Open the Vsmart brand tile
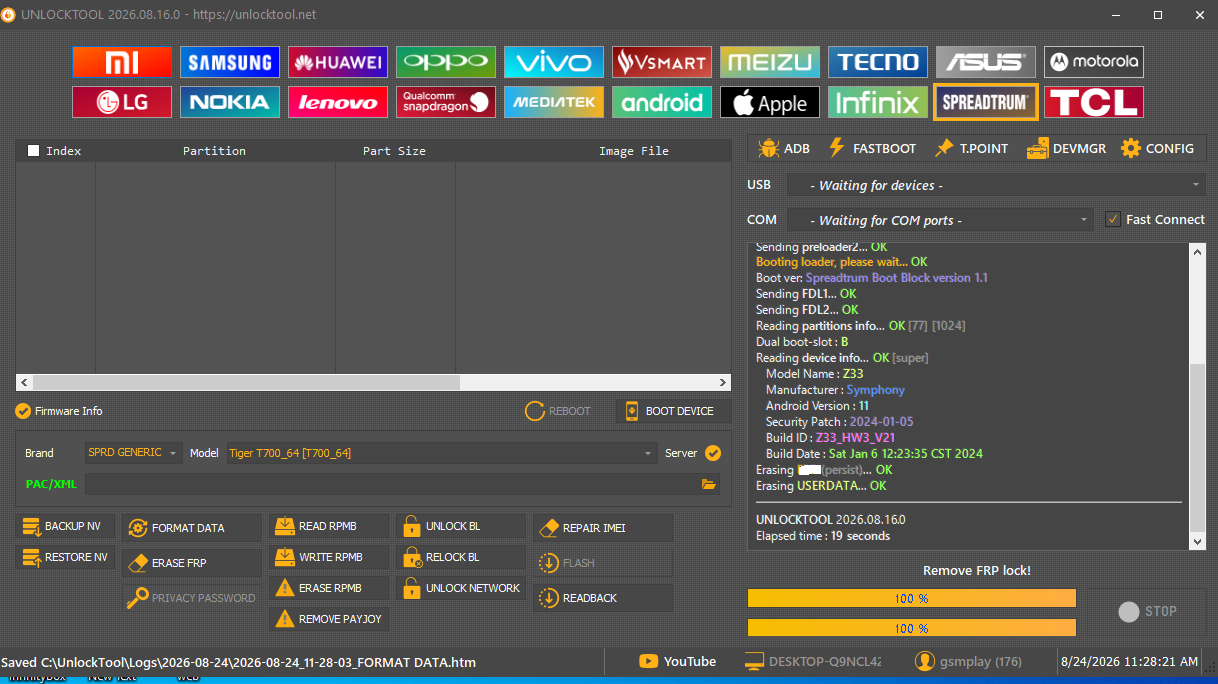 662,62
